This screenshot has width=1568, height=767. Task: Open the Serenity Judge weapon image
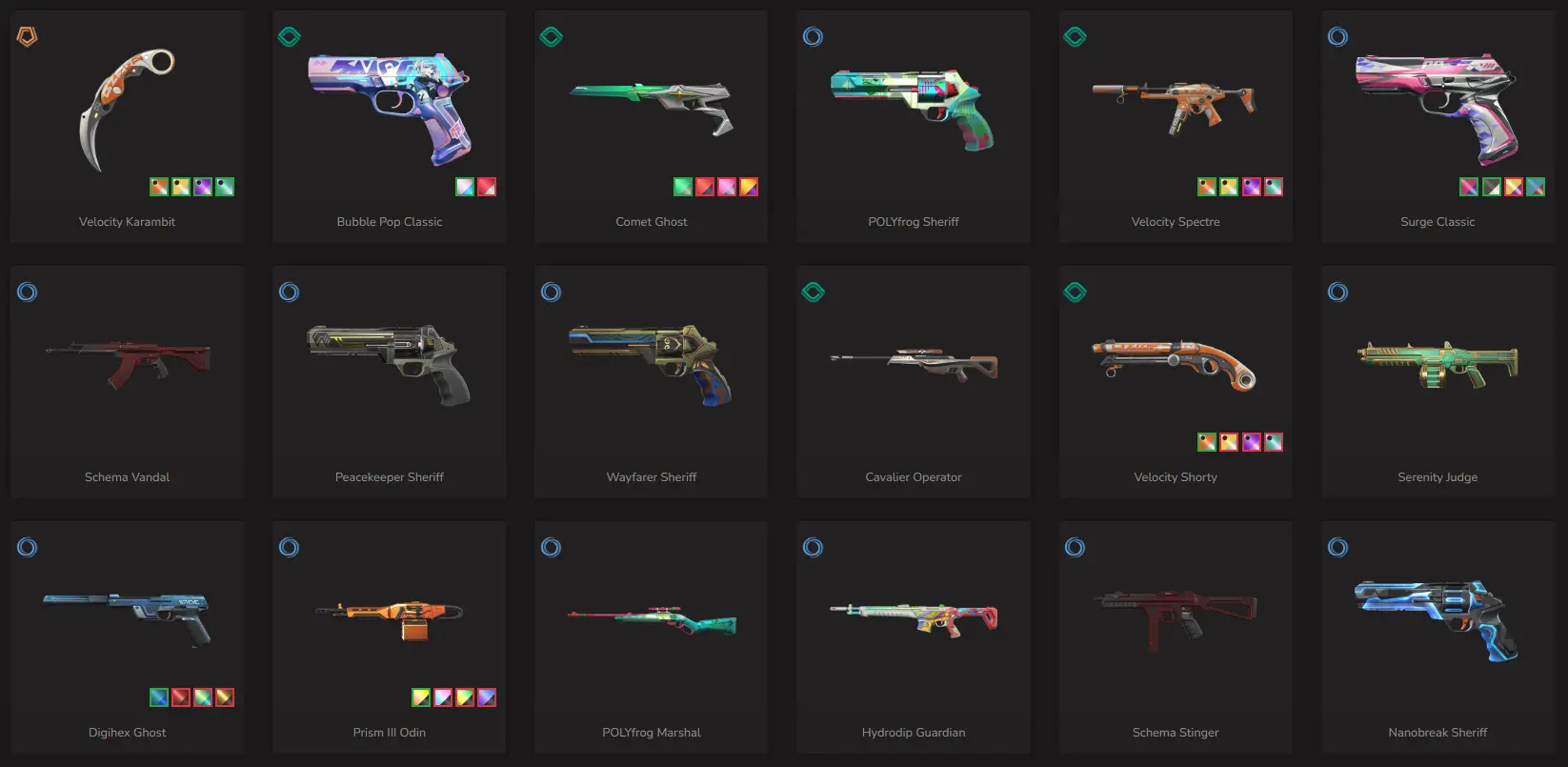(1437, 365)
